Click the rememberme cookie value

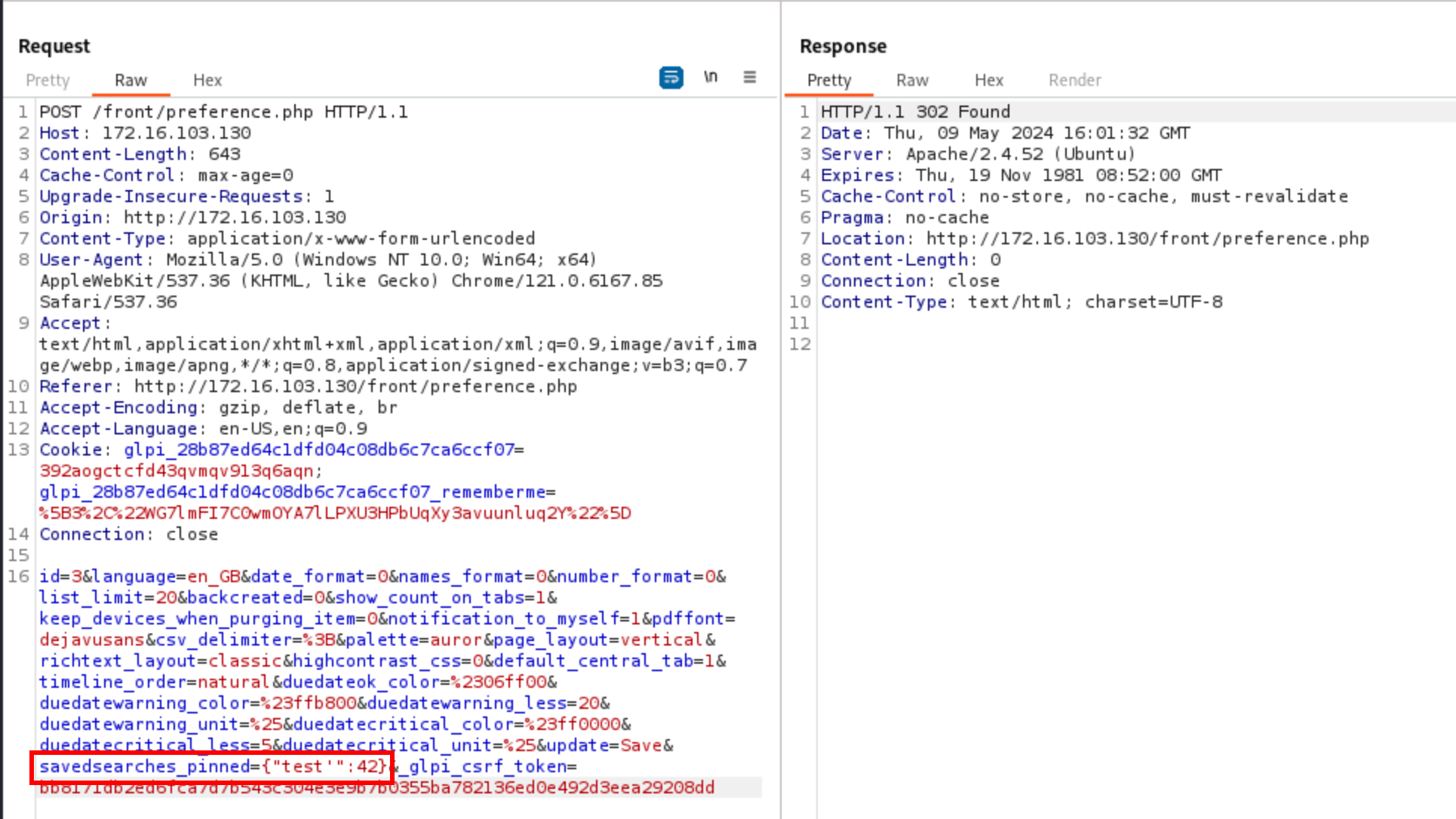pos(335,513)
